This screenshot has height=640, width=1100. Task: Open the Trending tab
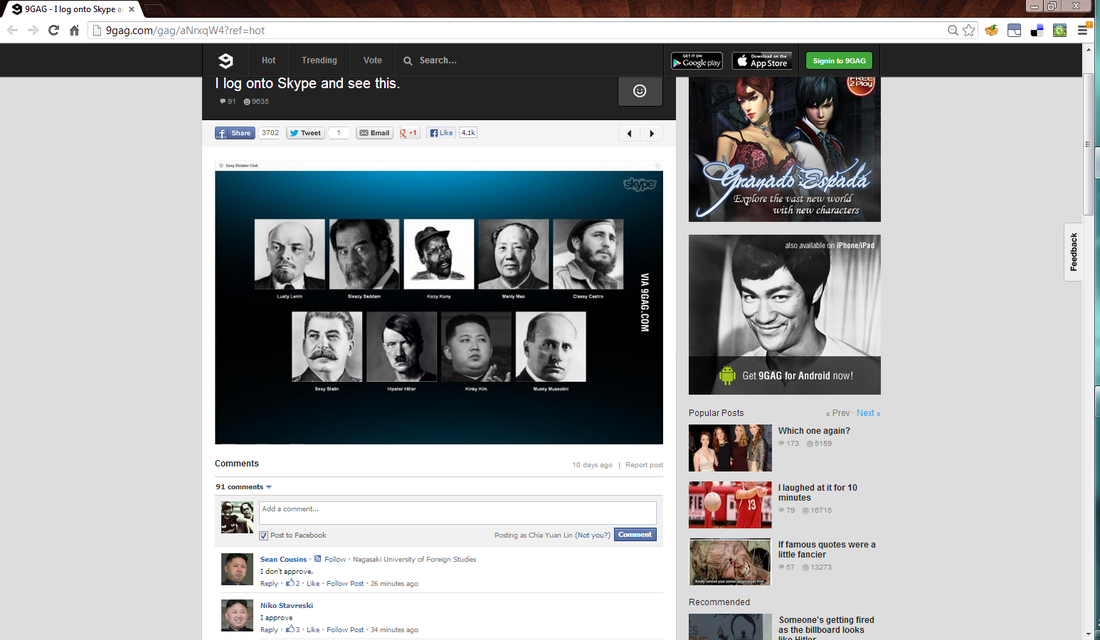coord(319,60)
